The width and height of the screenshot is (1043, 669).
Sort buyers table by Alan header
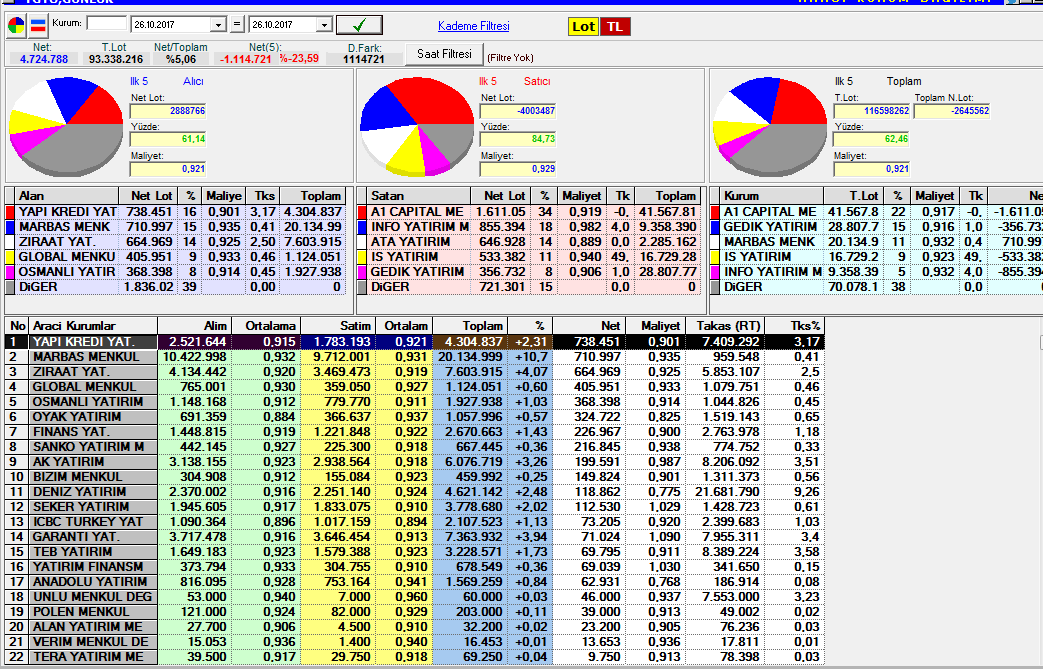pyautogui.click(x=67, y=196)
